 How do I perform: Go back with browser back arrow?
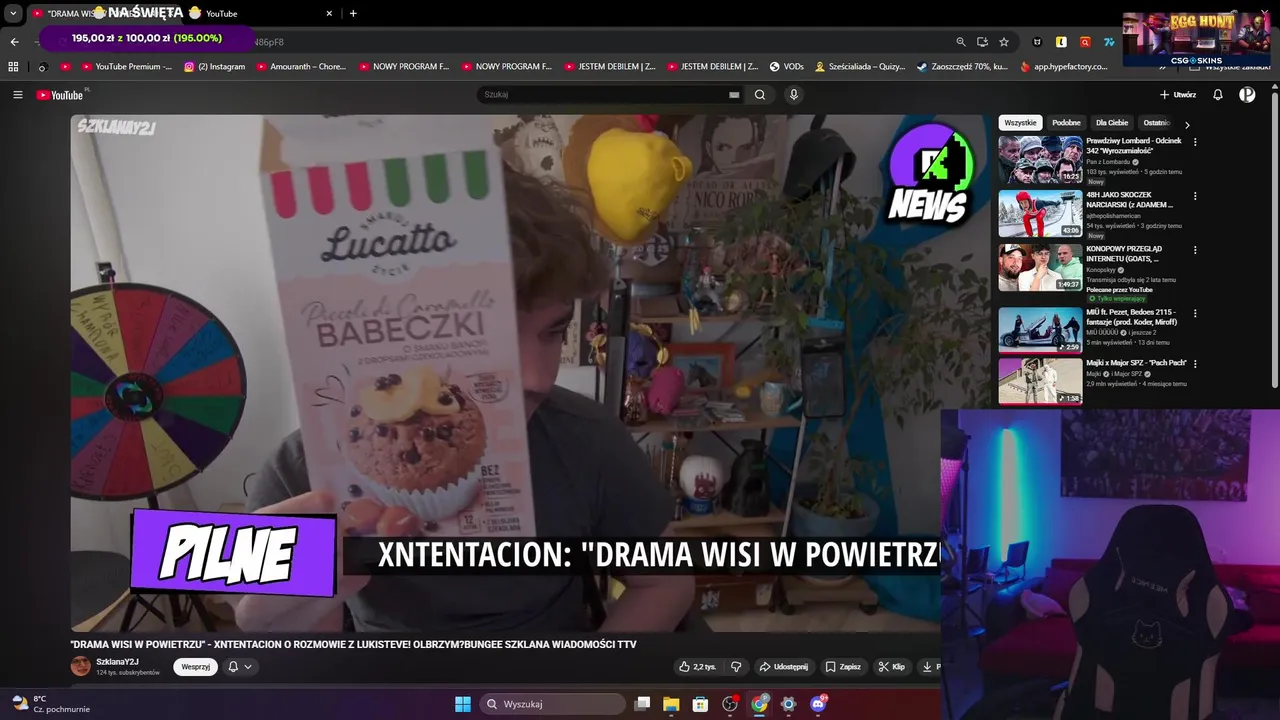click(14, 42)
